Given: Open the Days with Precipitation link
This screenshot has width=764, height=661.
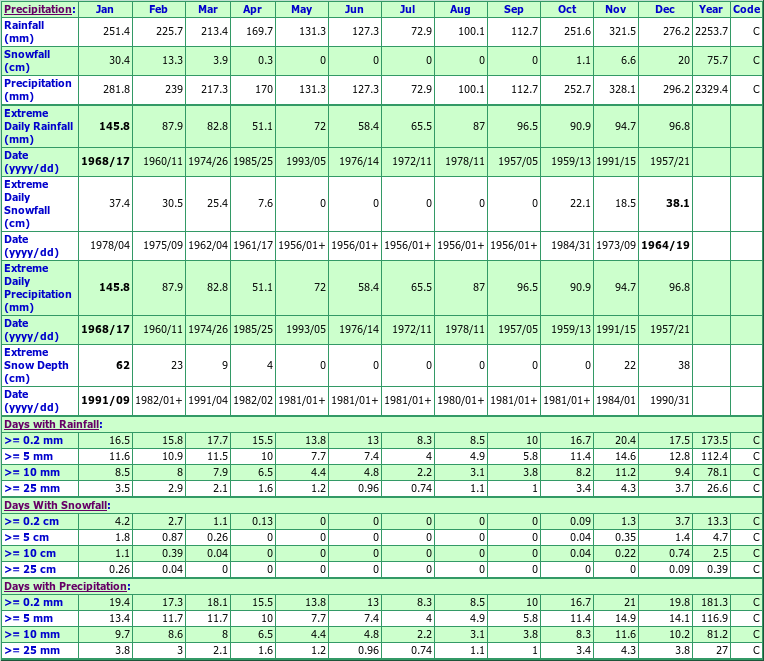Looking at the screenshot, I should tap(65, 586).
